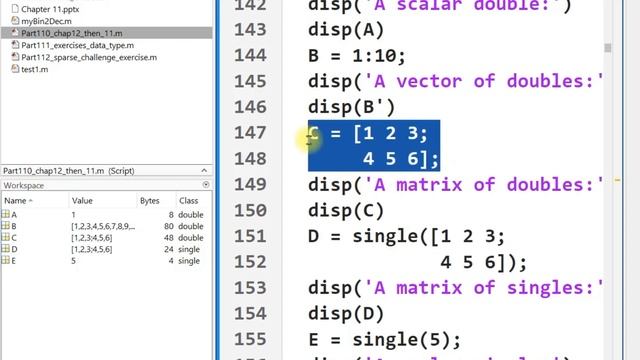Select variable D icon in Workspace

(6, 248)
